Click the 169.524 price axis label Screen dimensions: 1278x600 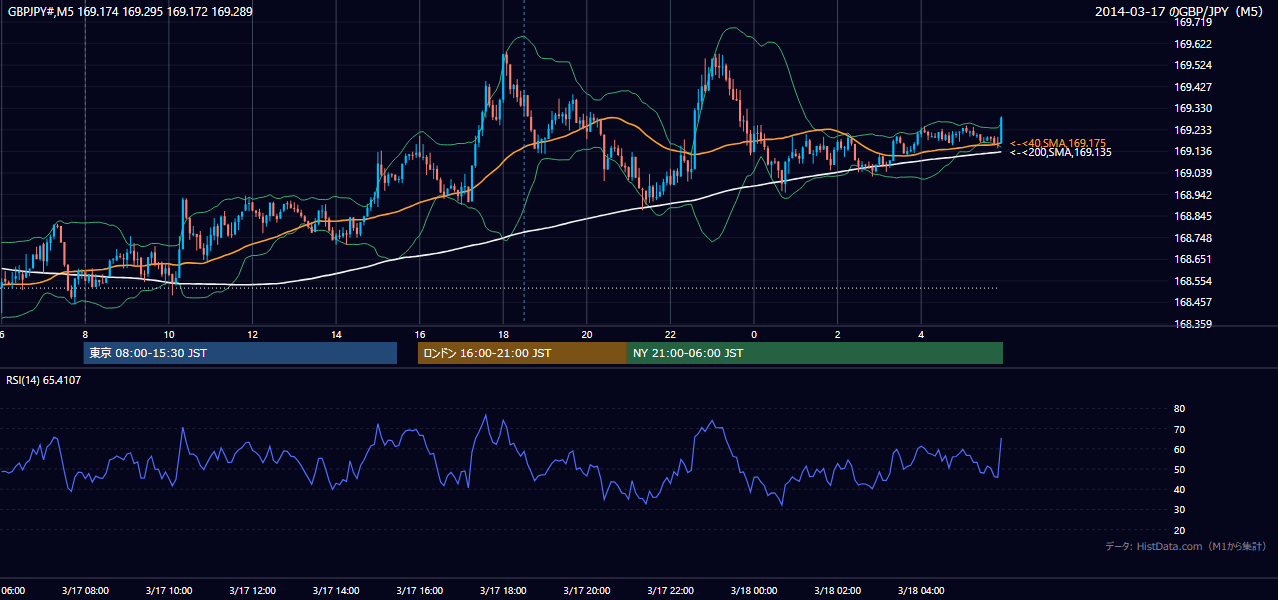point(1192,65)
